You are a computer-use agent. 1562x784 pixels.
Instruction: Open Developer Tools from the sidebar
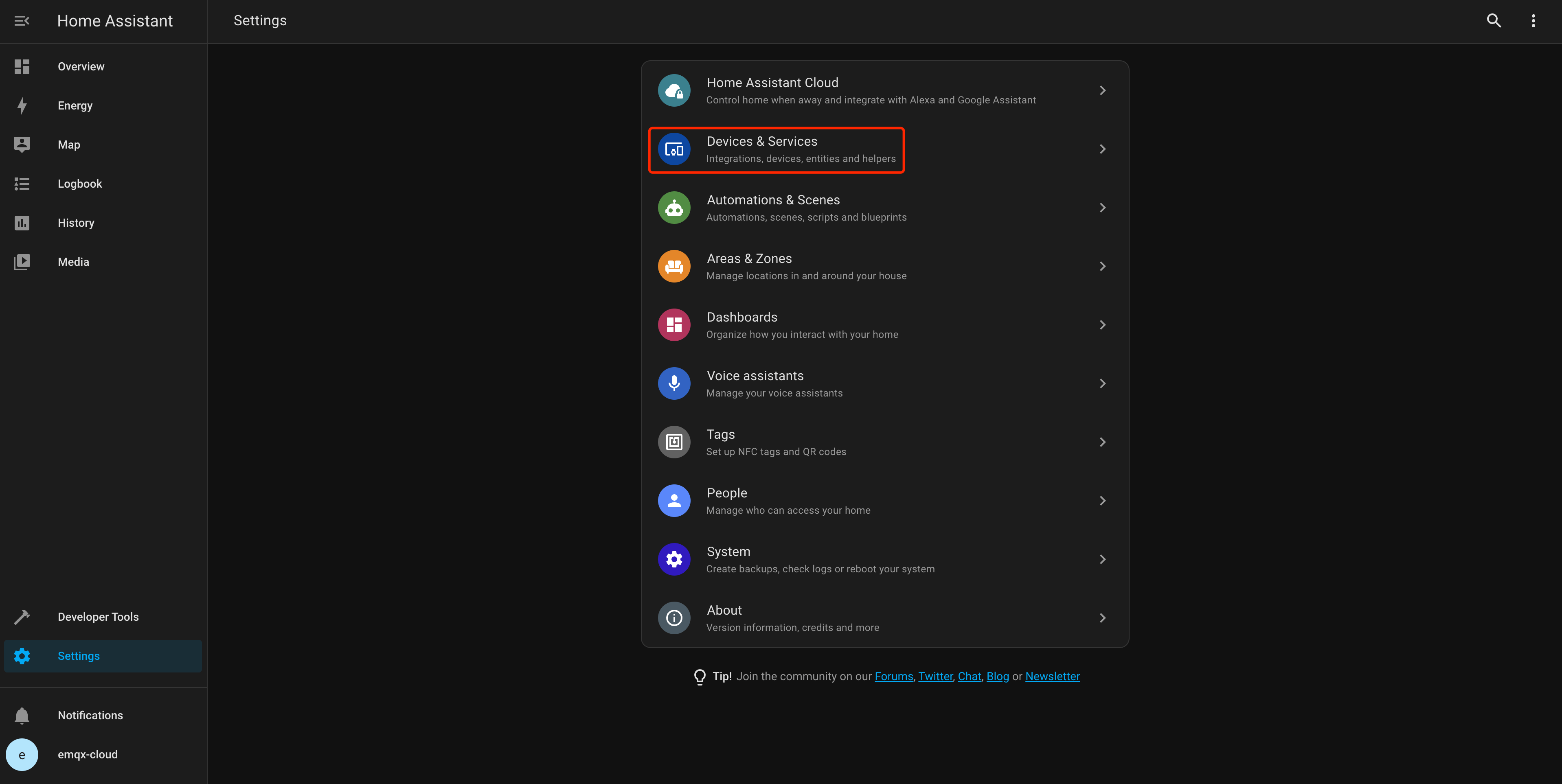click(98, 617)
